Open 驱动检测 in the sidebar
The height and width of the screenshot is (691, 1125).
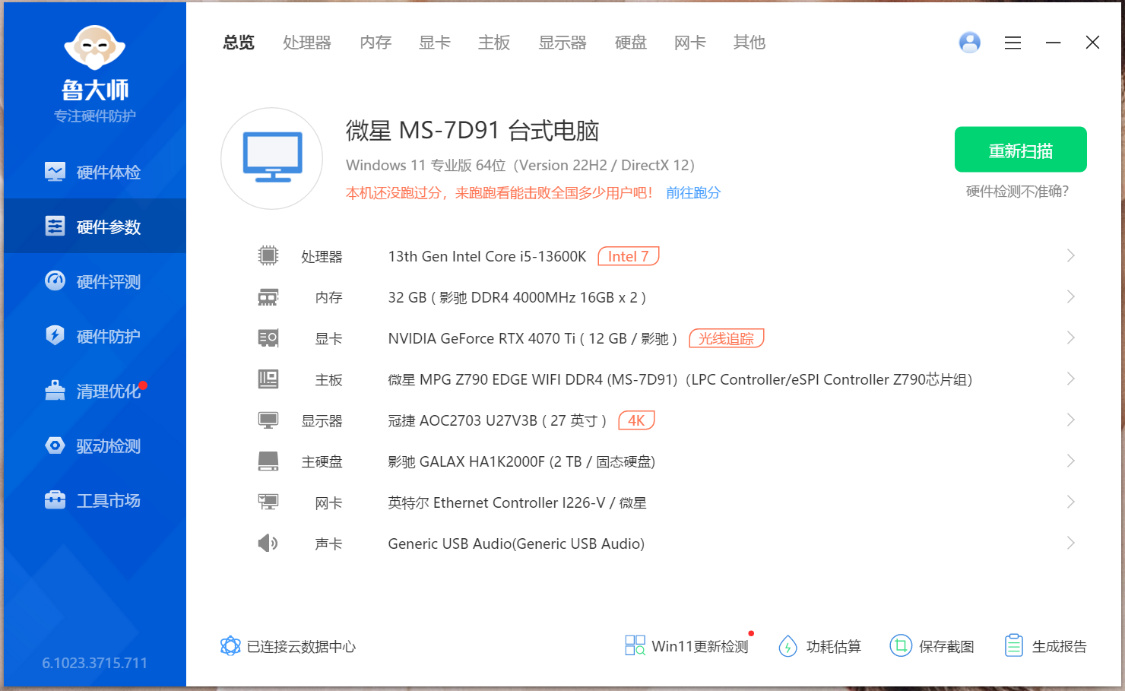pyautogui.click(x=95, y=446)
